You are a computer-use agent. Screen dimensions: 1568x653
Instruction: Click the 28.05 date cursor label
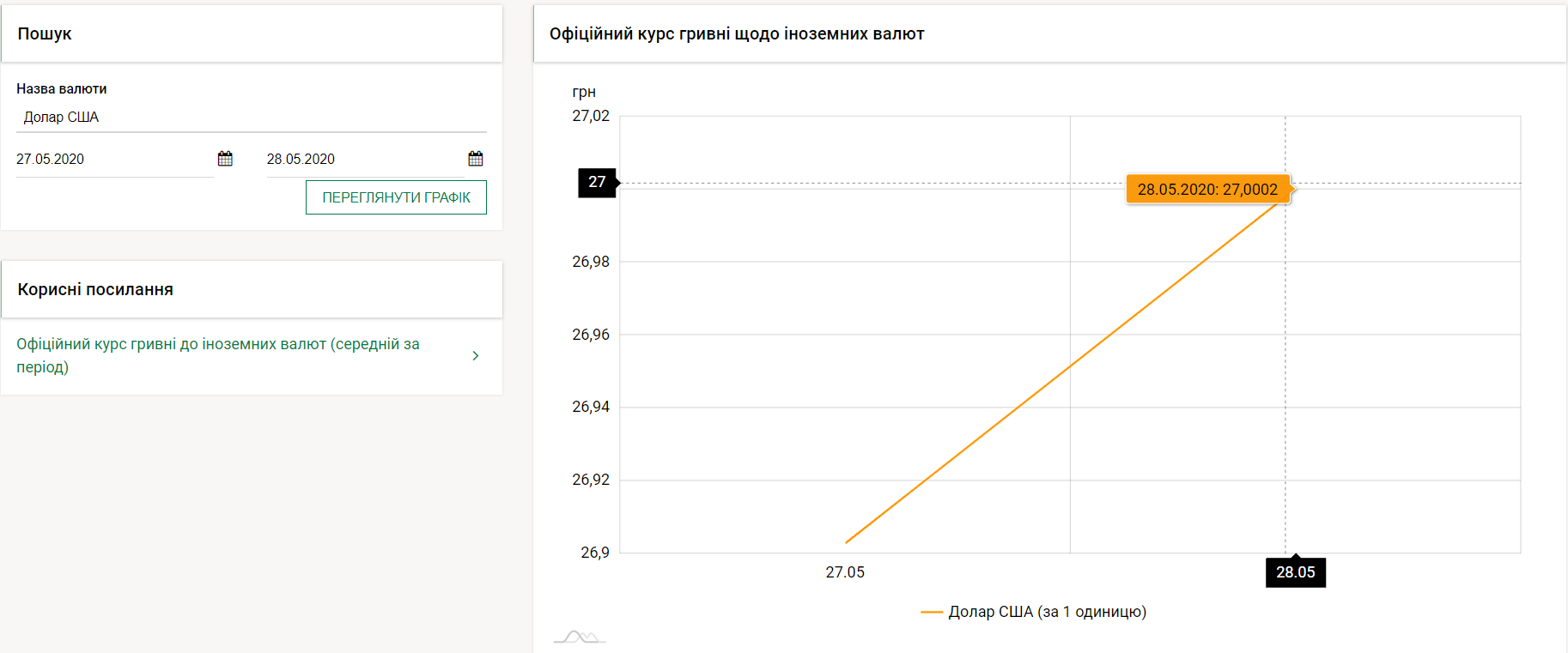click(1296, 572)
